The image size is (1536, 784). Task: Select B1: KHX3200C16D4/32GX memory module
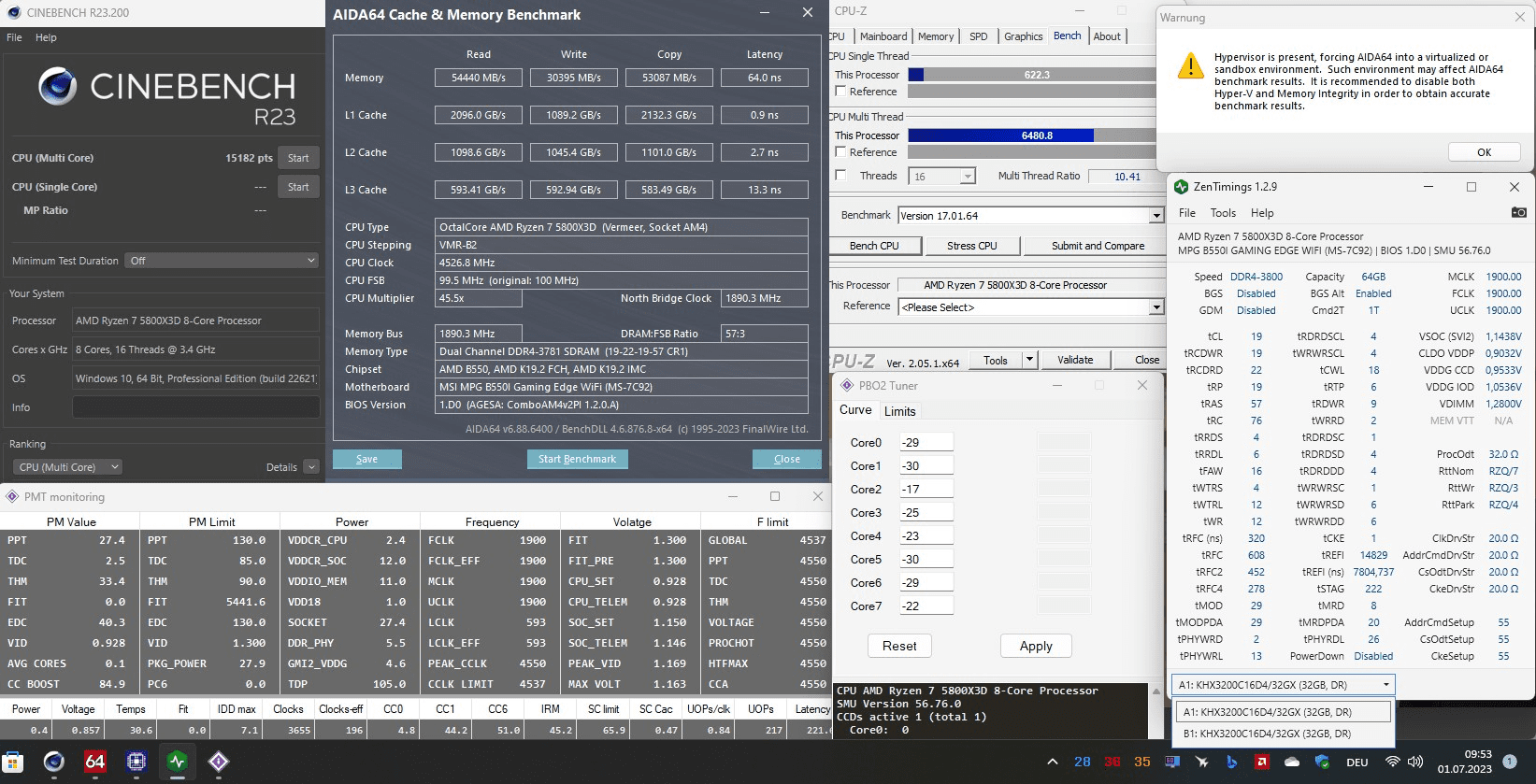pos(1283,734)
